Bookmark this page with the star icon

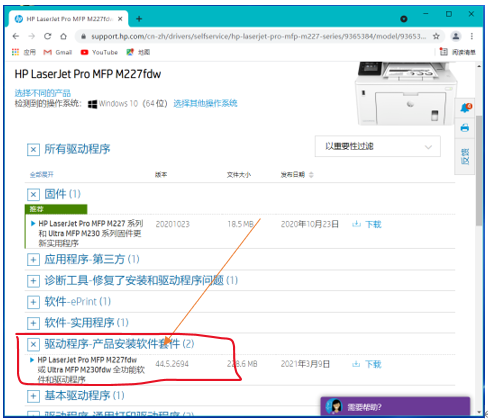coord(436,36)
